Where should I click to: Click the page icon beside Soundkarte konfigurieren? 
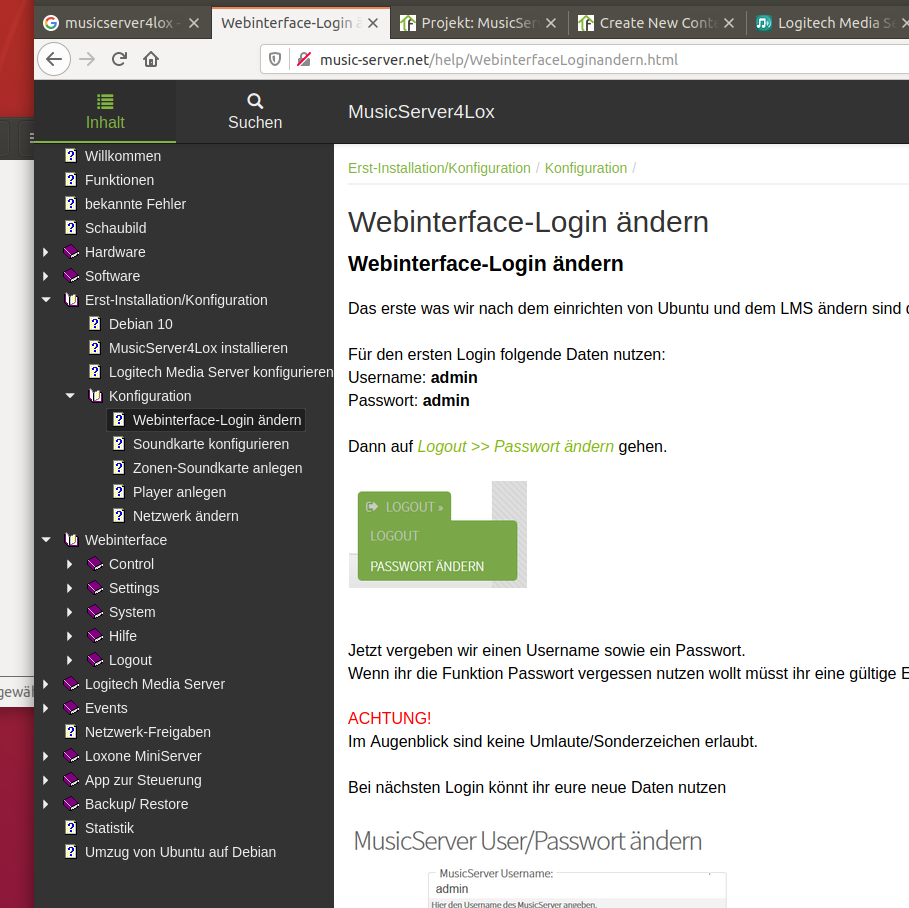(x=119, y=444)
